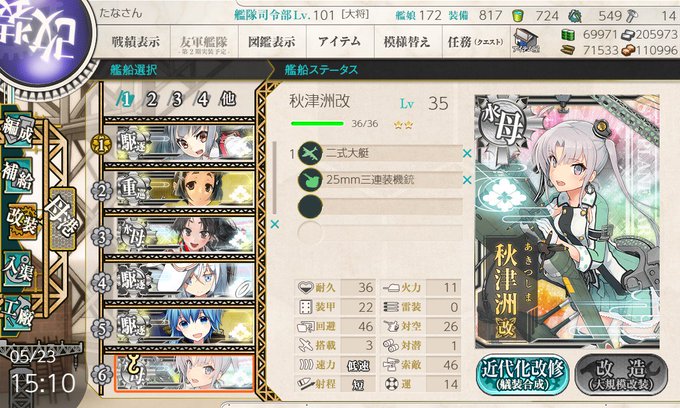Open the 入渠 docking side icon
680x408 pixels.
coord(18,269)
